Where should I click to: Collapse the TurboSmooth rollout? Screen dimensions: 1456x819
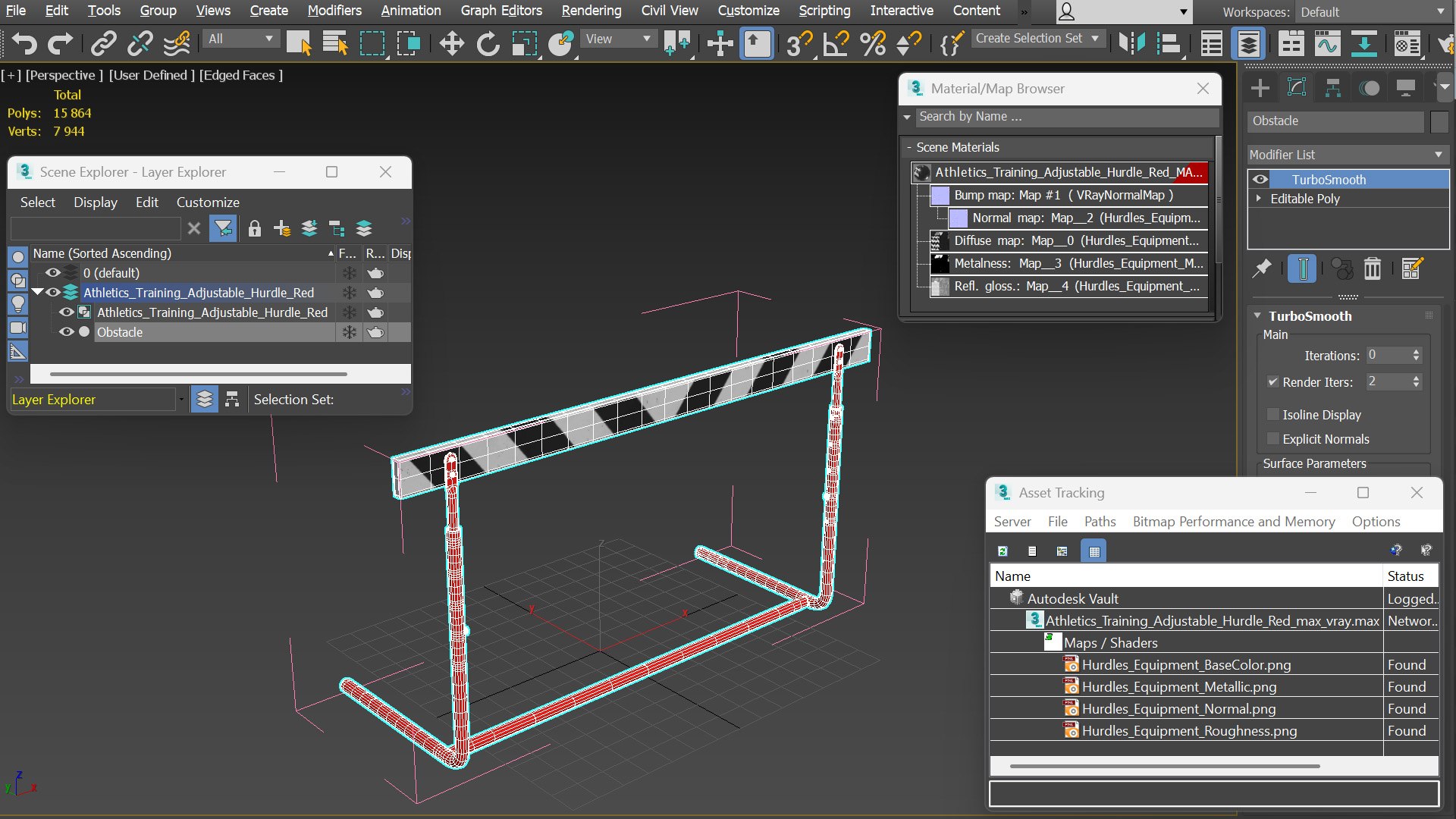click(x=1257, y=316)
